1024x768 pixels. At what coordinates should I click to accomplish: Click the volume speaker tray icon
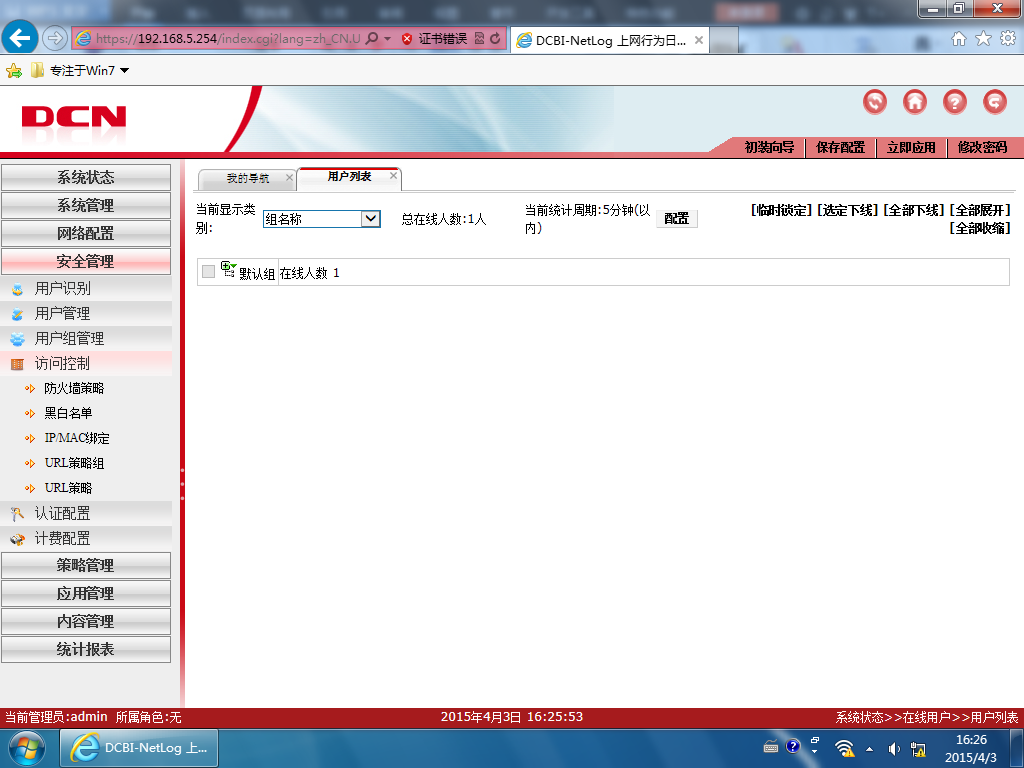[x=894, y=749]
